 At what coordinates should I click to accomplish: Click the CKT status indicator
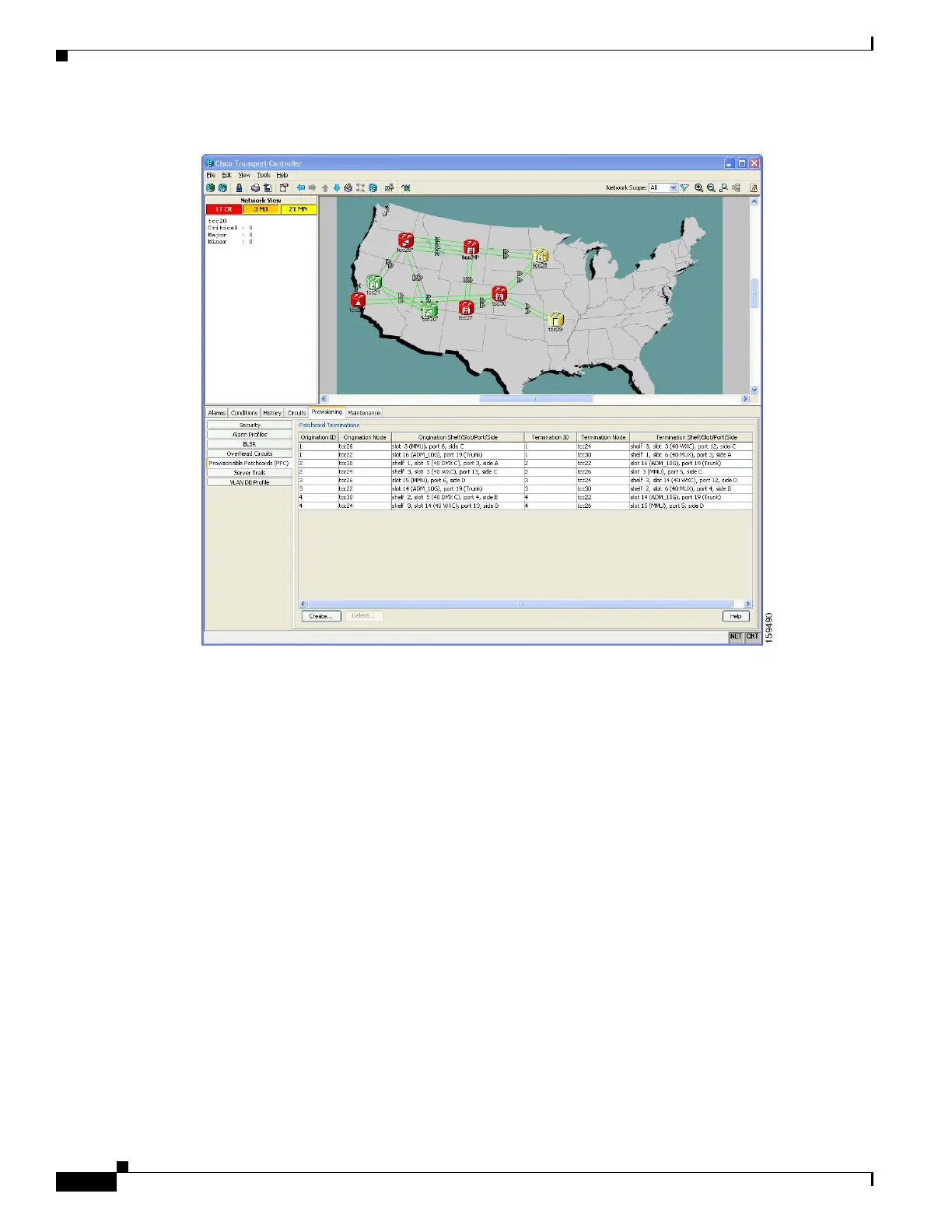(752, 636)
